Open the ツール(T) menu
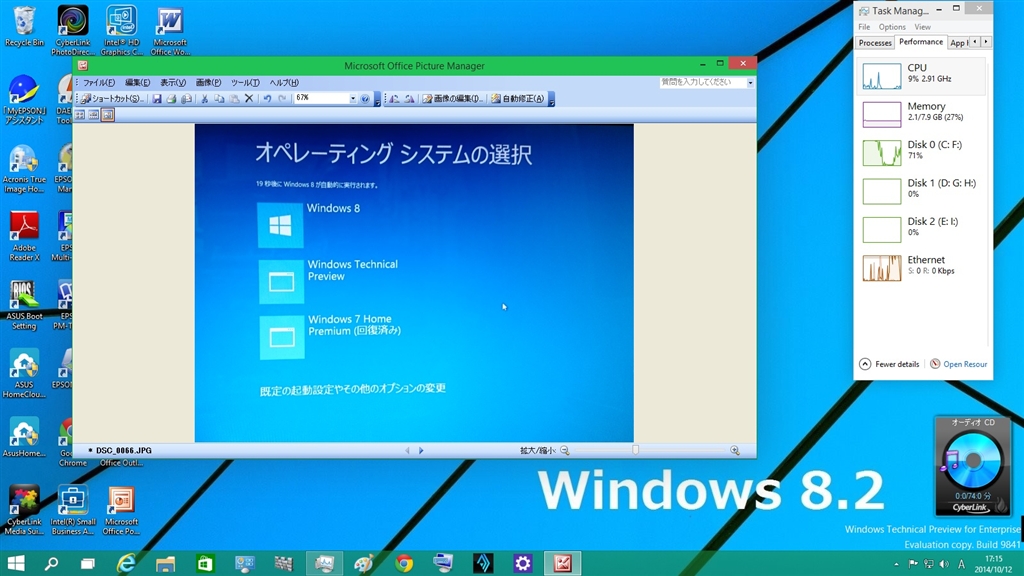 click(245, 83)
